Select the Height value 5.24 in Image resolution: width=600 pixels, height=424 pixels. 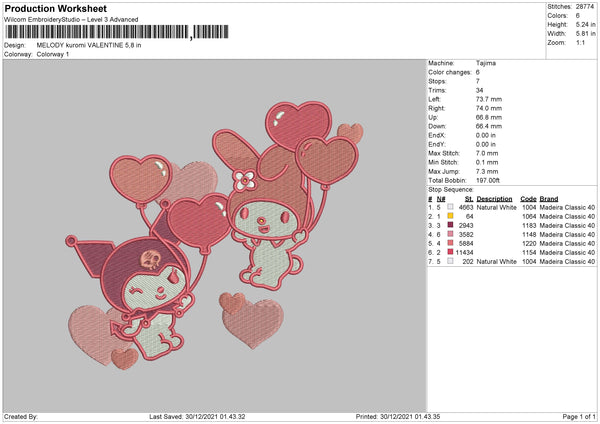(x=585, y=24)
